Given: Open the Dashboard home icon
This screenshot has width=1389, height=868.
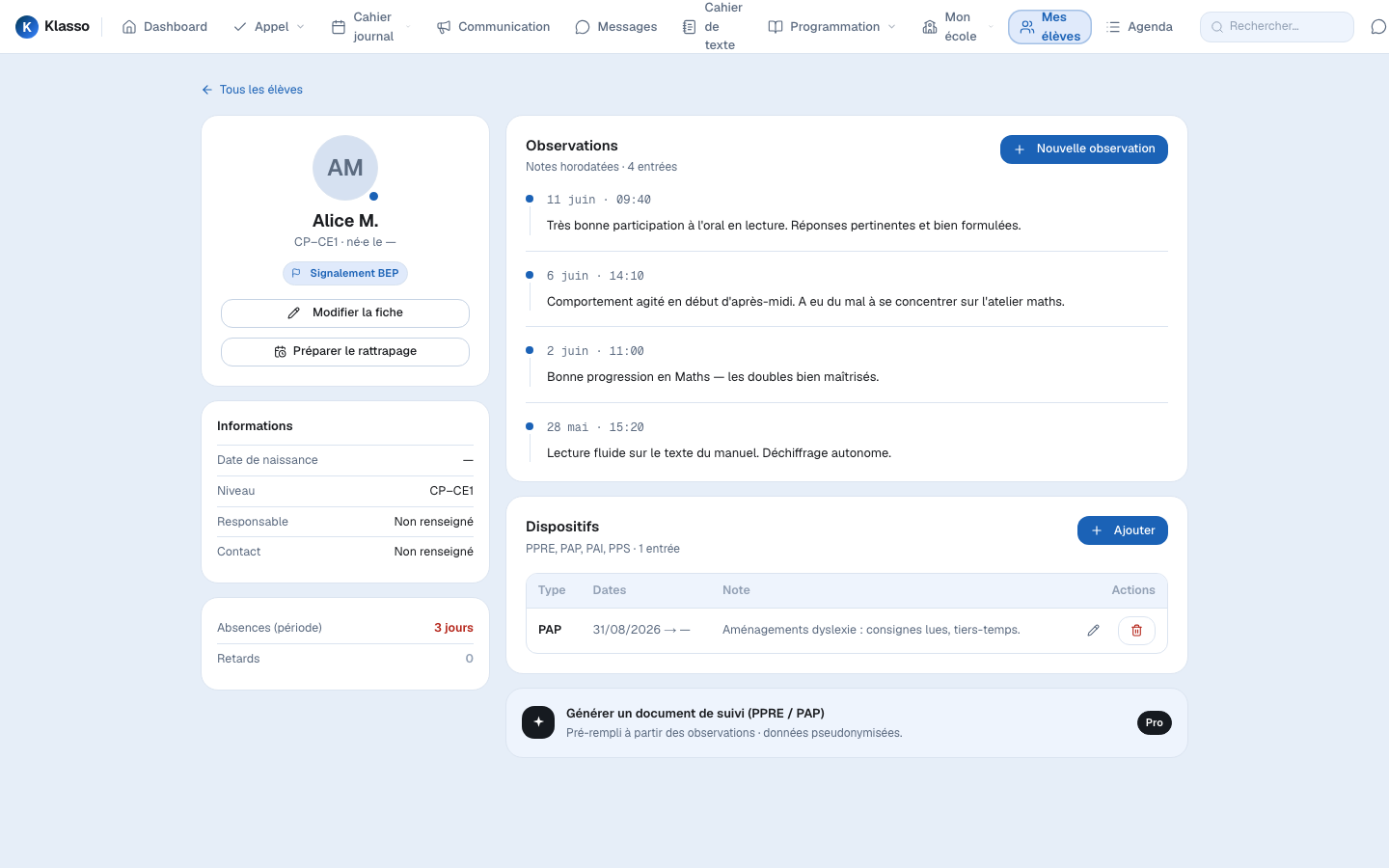Looking at the screenshot, I should click(x=129, y=27).
